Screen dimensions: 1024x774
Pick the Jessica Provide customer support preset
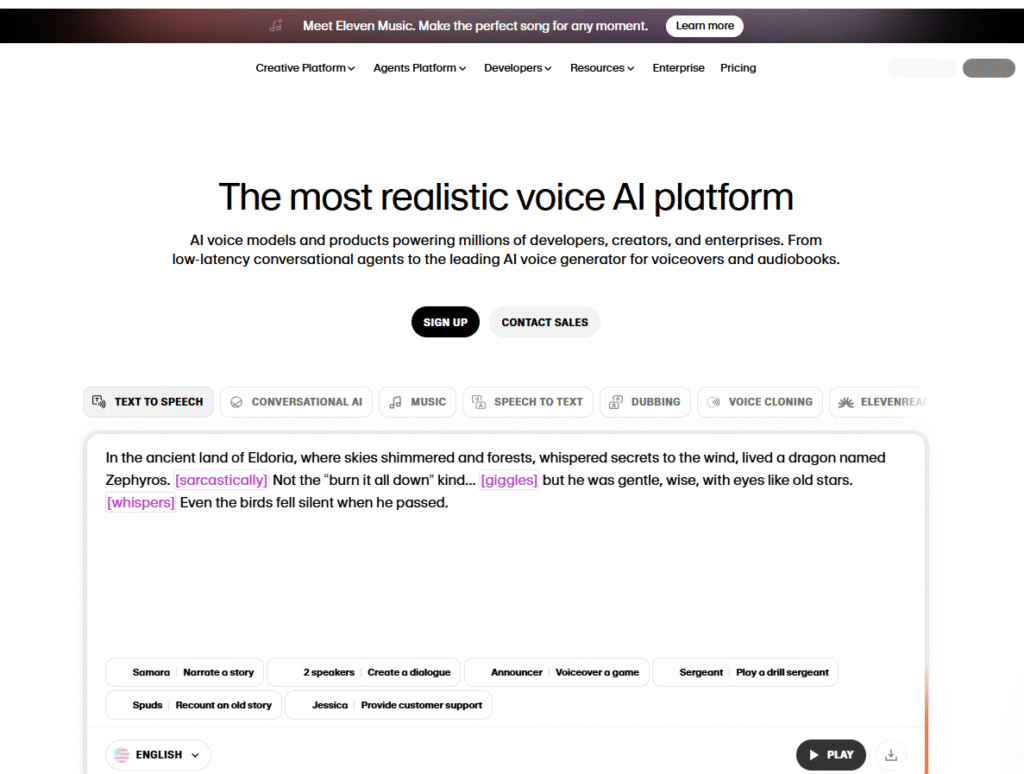[389, 705]
